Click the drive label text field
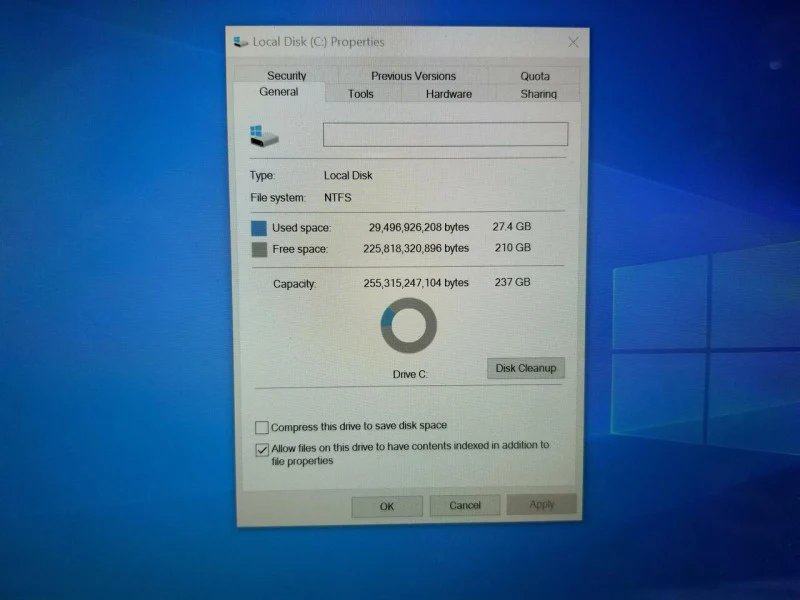Viewport: 800px width, 600px height. tap(445, 134)
